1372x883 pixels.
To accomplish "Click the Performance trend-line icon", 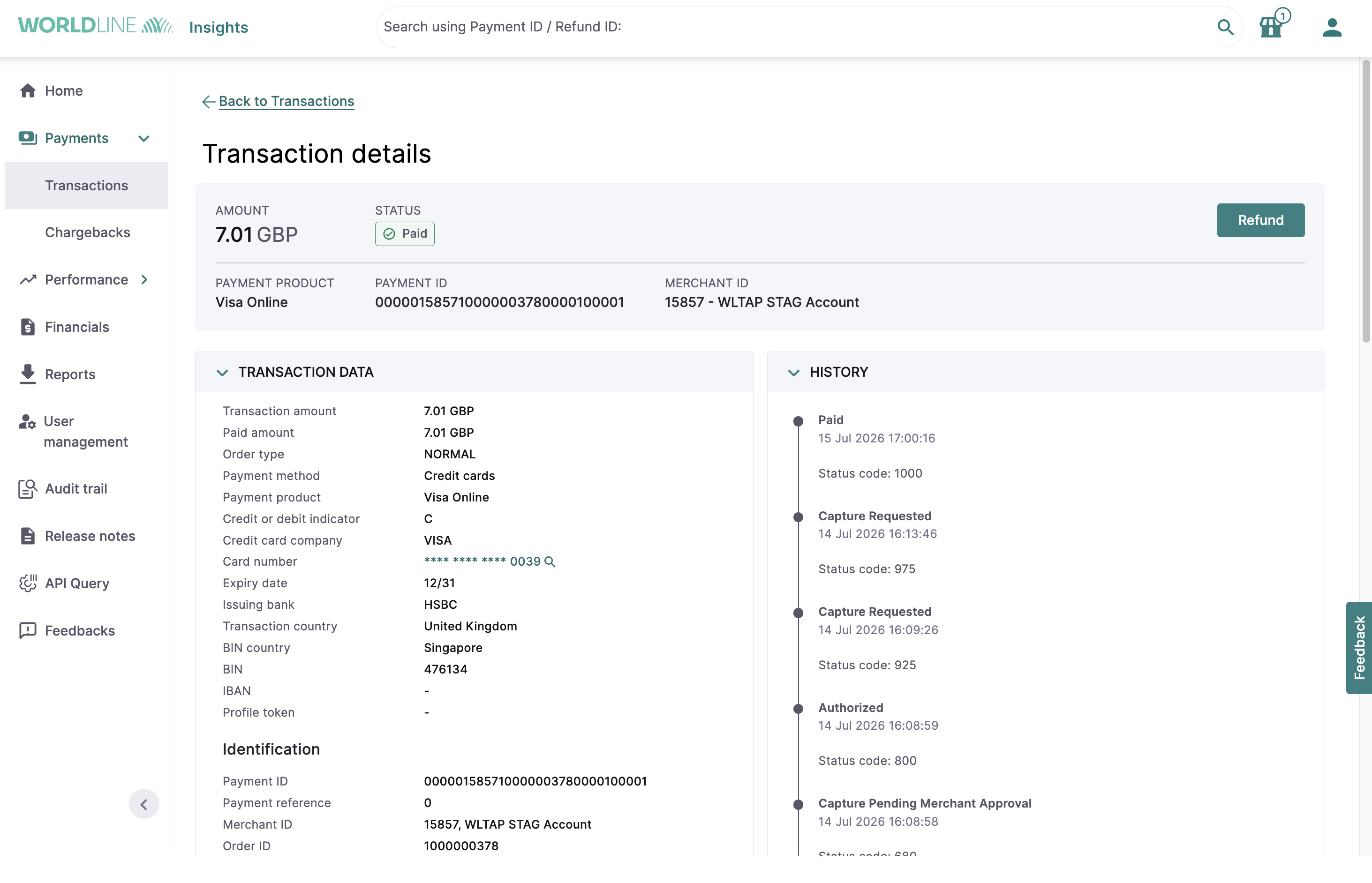I will 28,279.
